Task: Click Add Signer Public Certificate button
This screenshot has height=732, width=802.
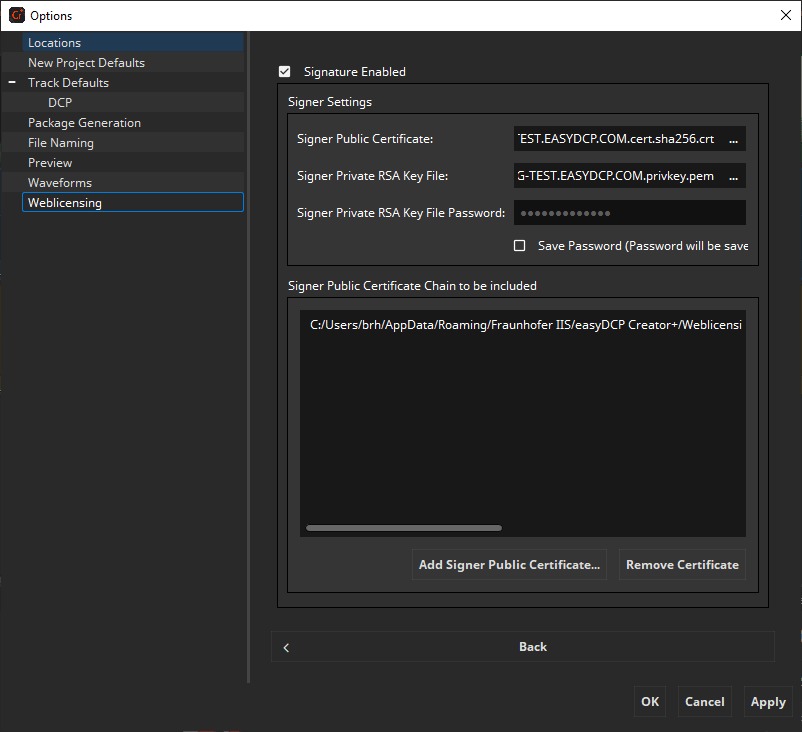Action: pos(509,565)
